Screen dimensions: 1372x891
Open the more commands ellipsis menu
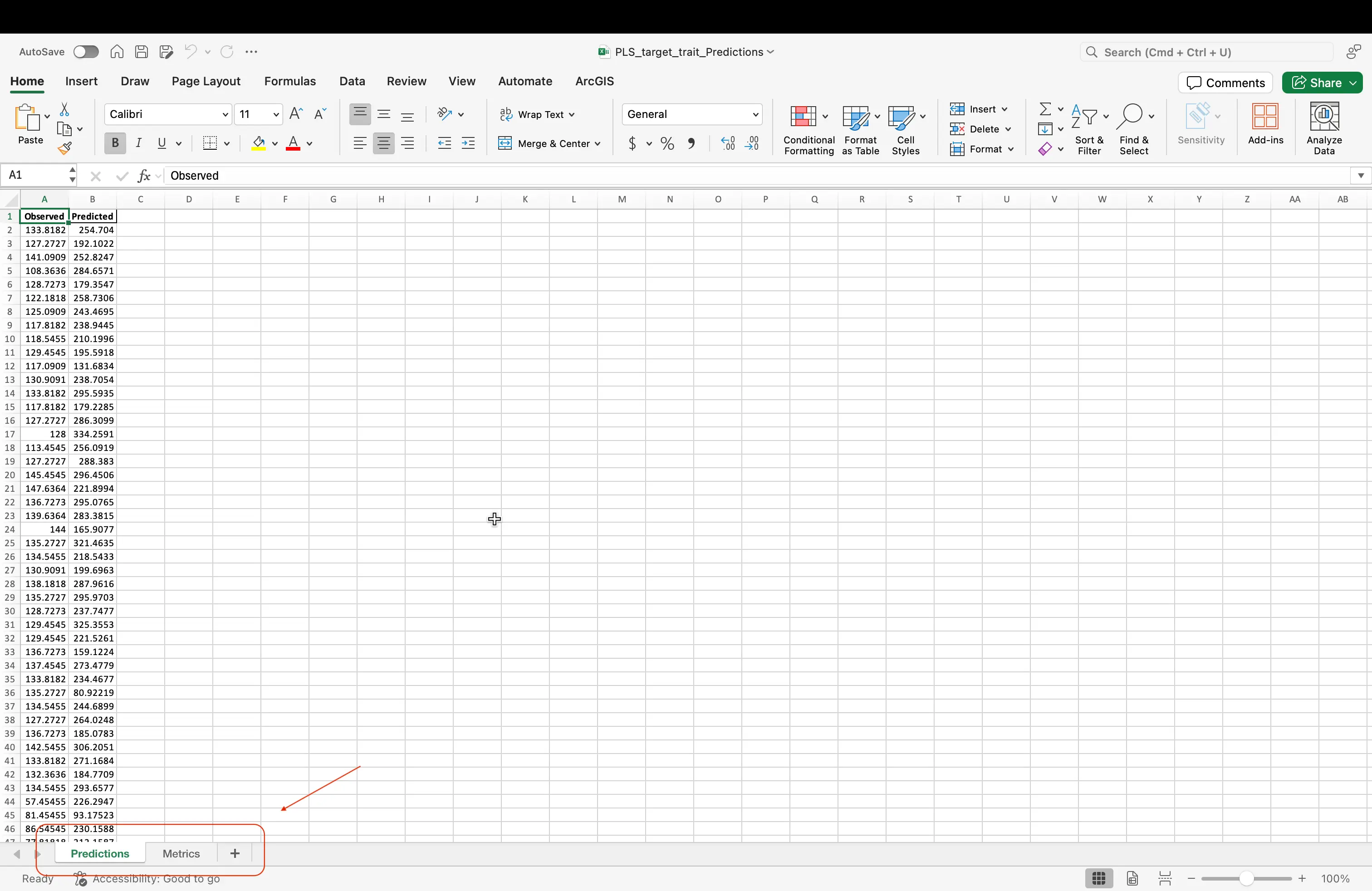[x=251, y=52]
